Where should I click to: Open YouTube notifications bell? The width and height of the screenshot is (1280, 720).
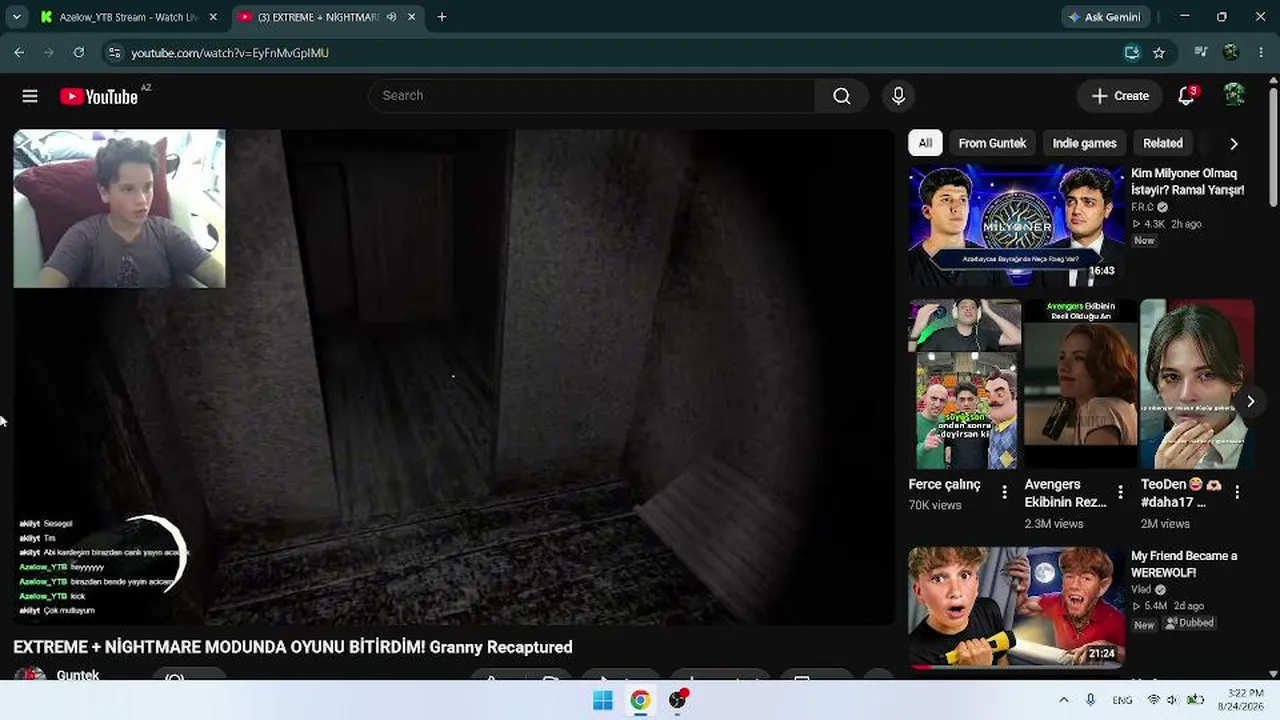click(1186, 96)
